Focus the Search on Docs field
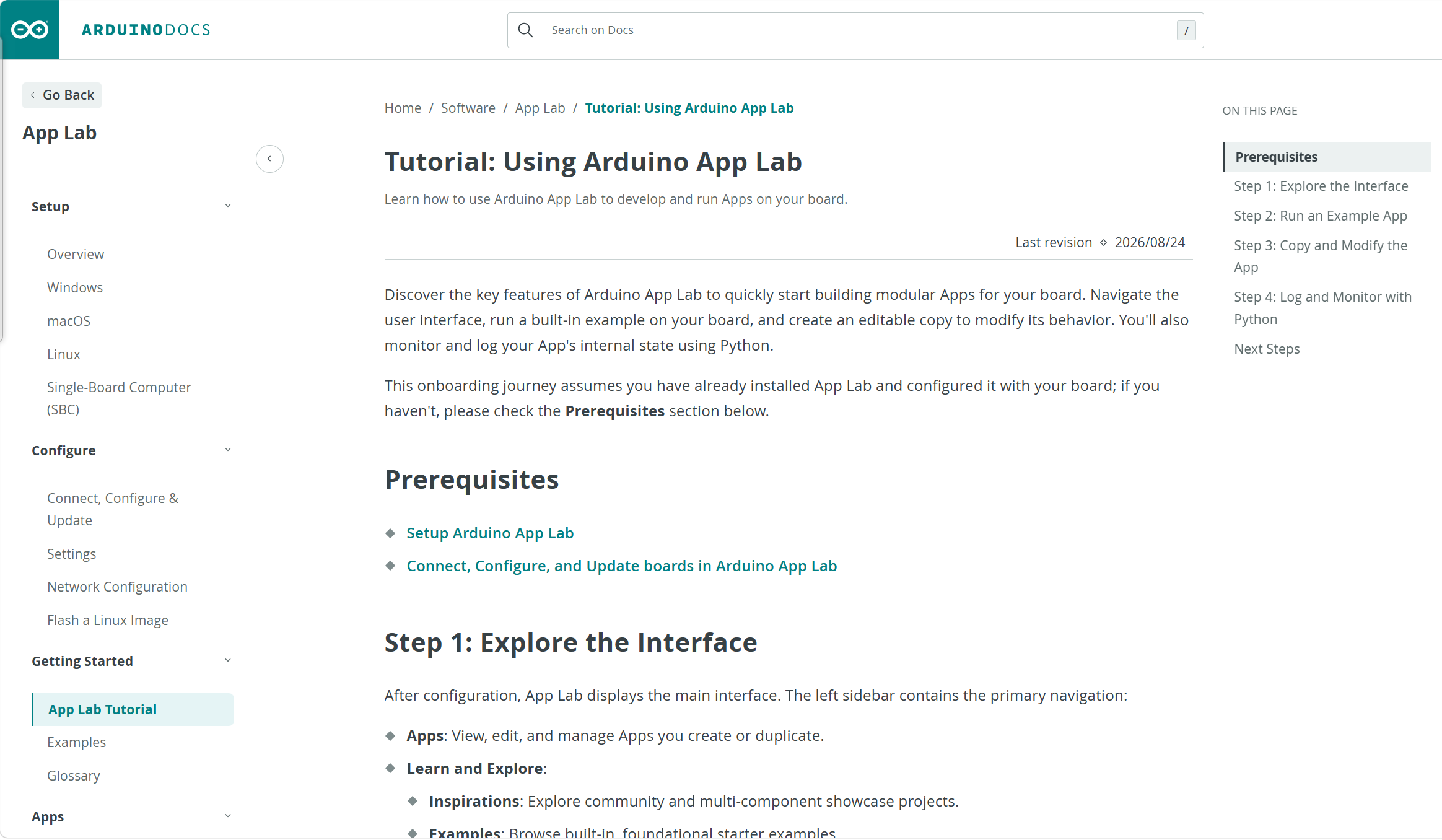 pos(855,30)
